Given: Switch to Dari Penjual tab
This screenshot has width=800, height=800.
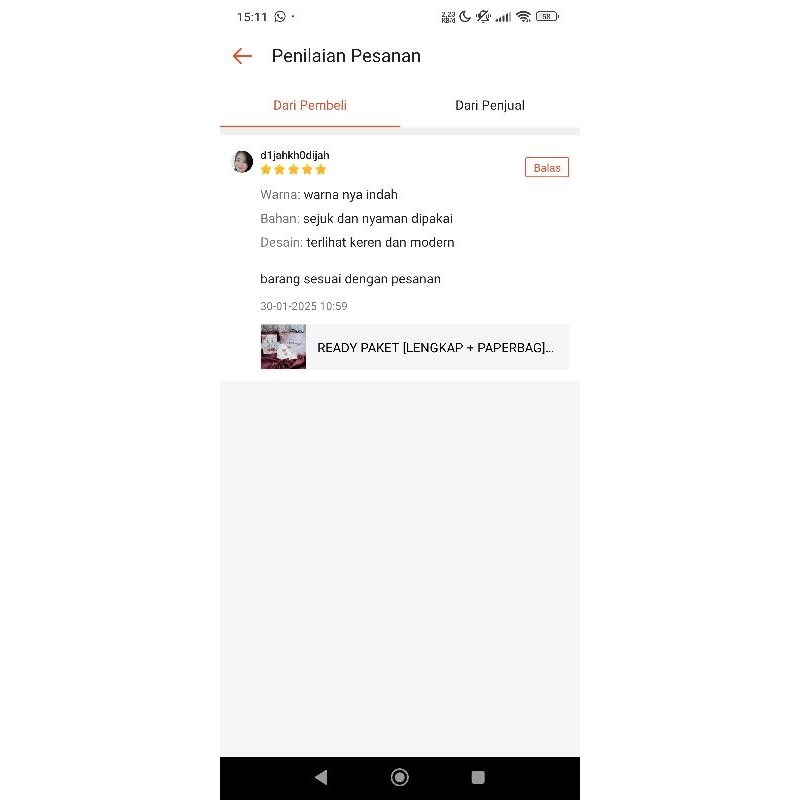Looking at the screenshot, I should click(x=490, y=105).
